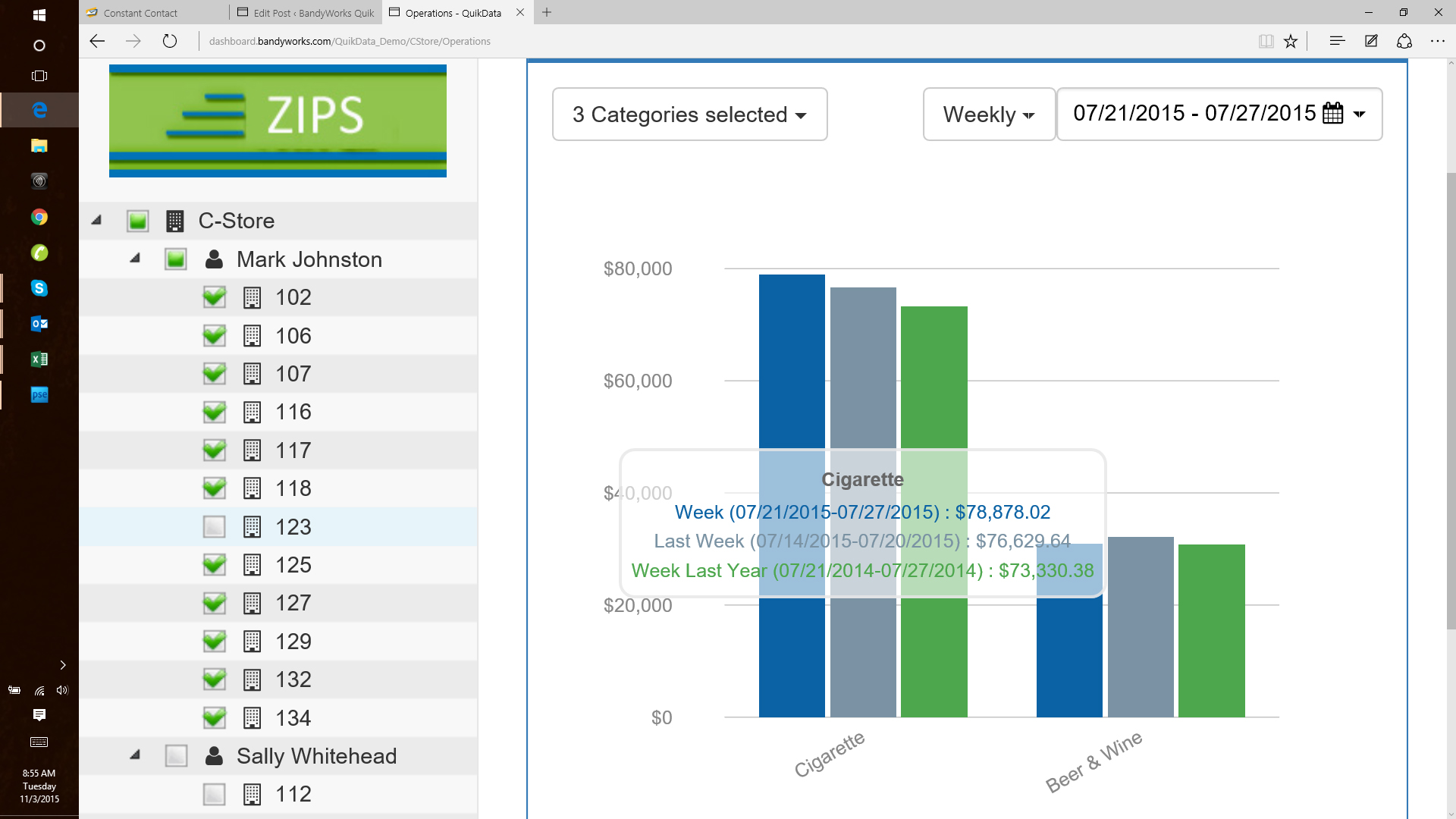Open the Excel application from taskbar
This screenshot has height=819, width=1456.
click(39, 359)
